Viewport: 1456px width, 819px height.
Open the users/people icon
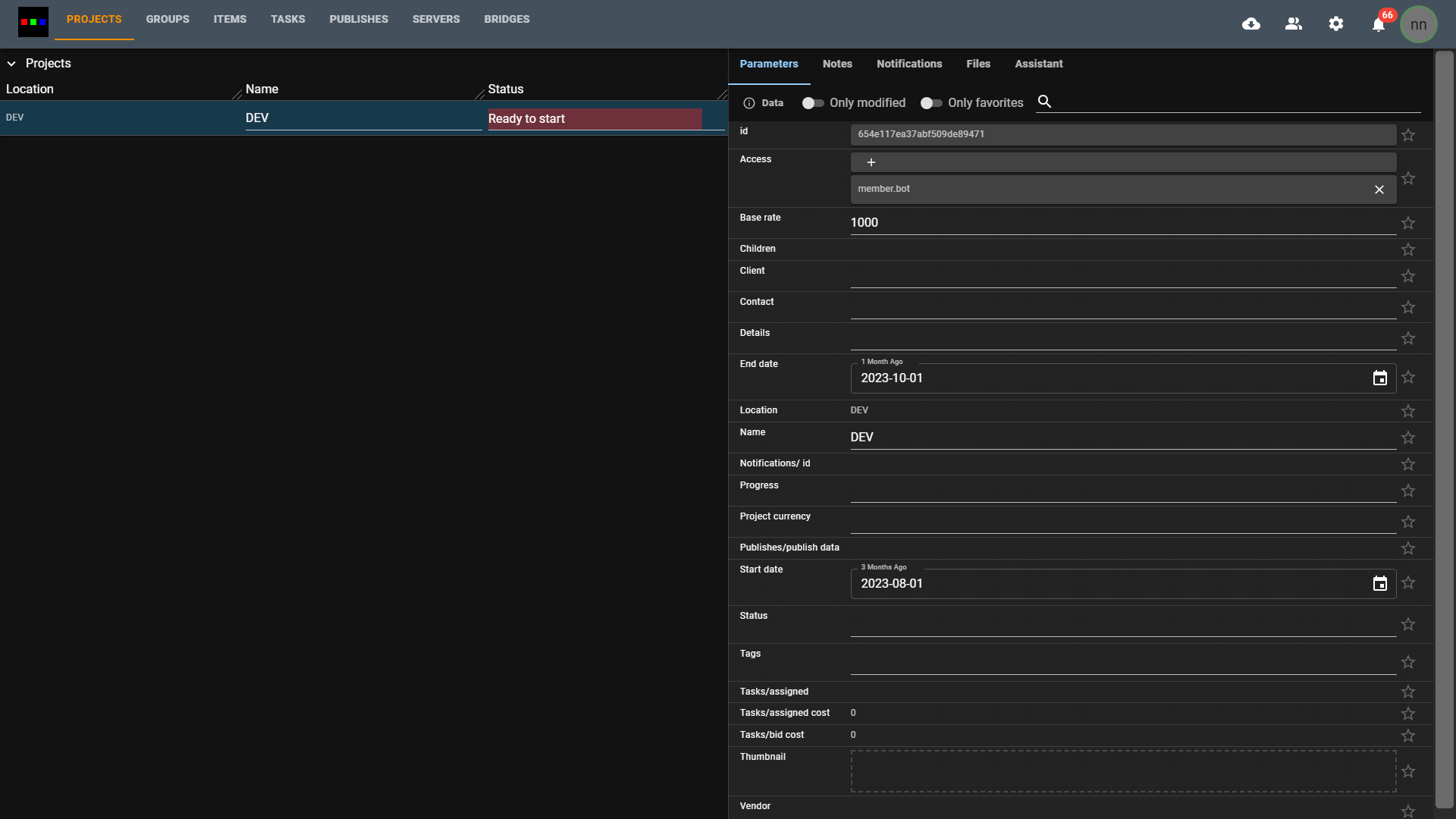(x=1294, y=24)
